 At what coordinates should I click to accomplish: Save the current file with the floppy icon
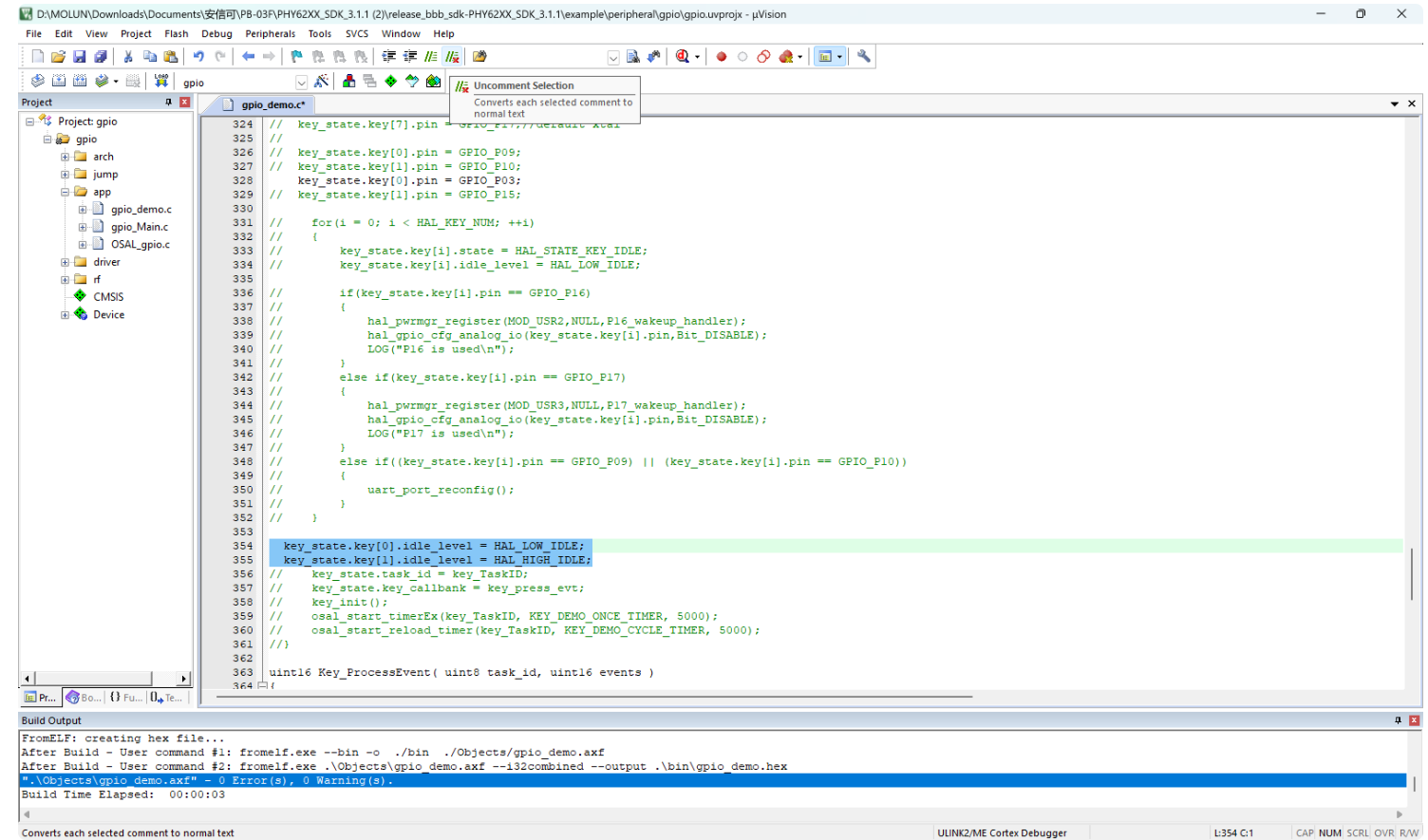[80, 57]
